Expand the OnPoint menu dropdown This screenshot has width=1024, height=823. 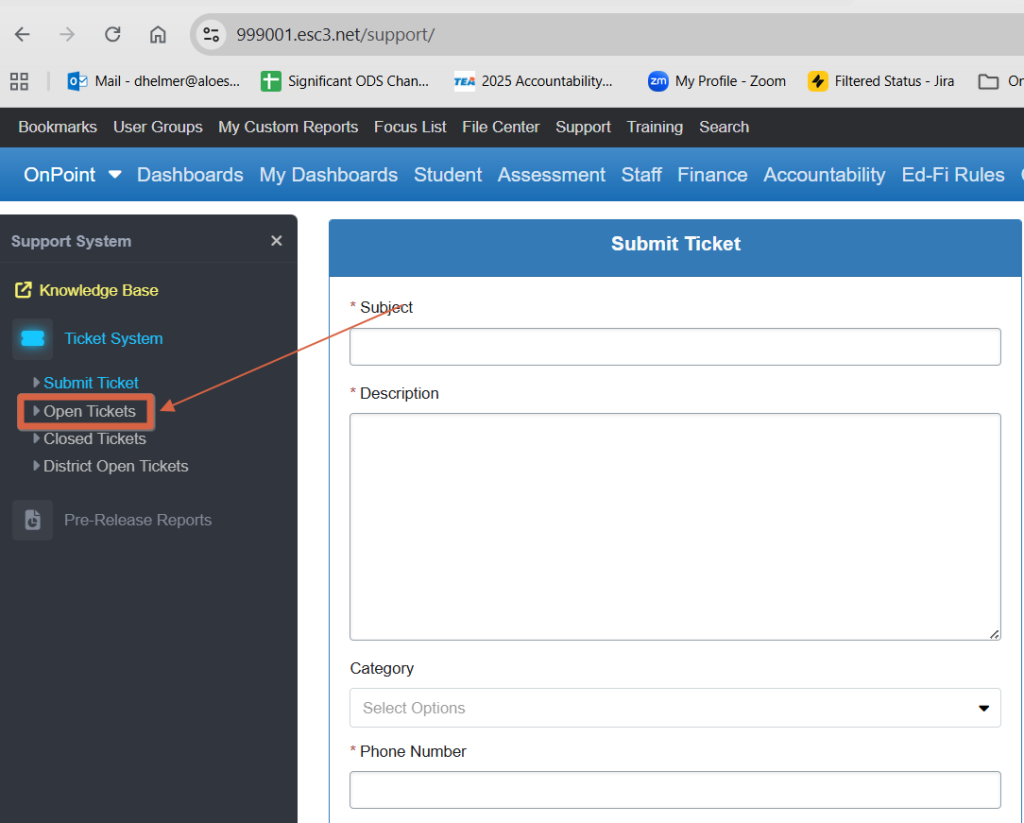click(112, 174)
